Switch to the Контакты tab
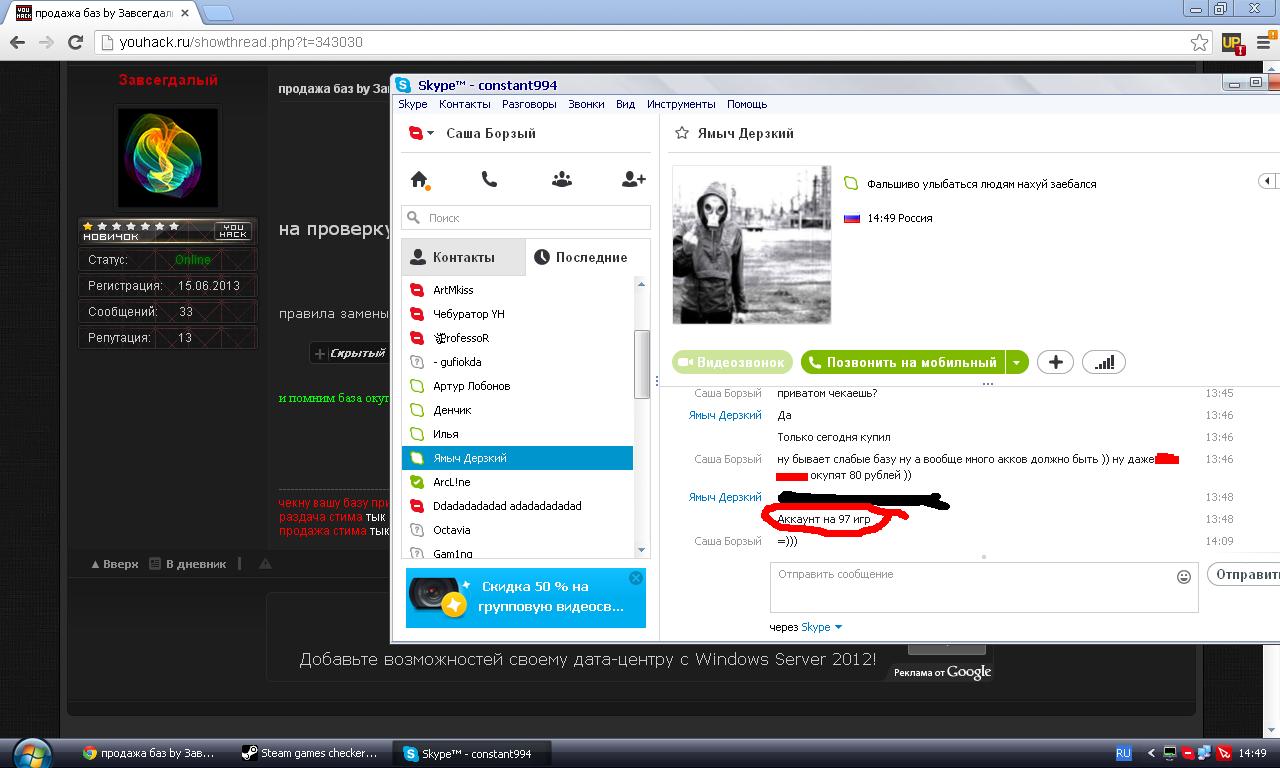The width and height of the screenshot is (1280, 768). click(x=463, y=257)
